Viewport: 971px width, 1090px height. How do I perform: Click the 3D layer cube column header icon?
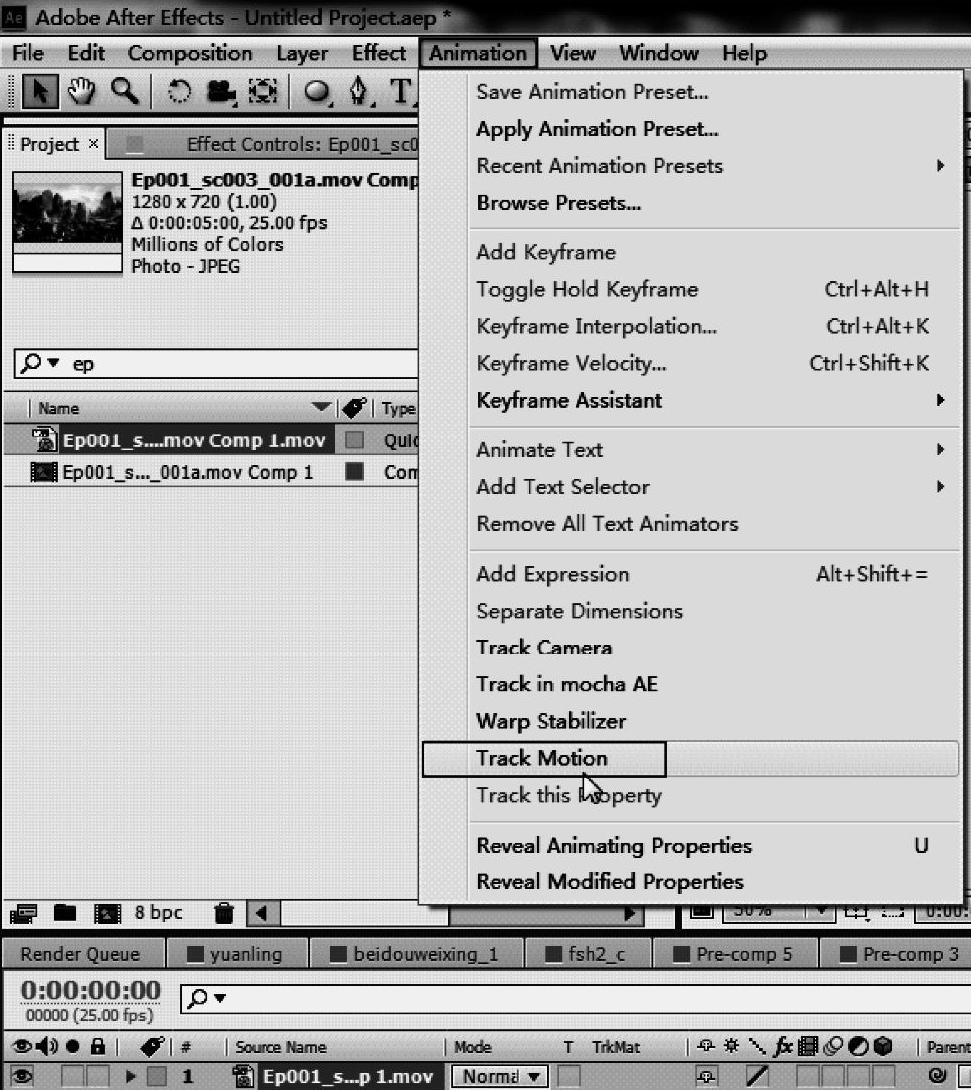(883, 1046)
